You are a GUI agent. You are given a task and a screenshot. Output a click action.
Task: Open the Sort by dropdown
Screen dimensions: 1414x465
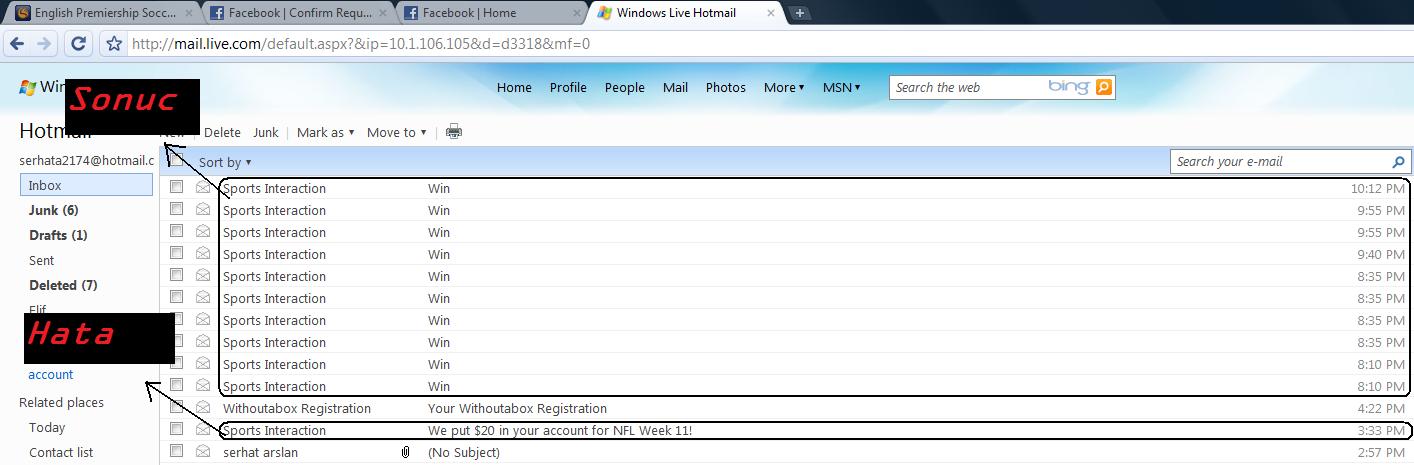pyautogui.click(x=225, y=162)
